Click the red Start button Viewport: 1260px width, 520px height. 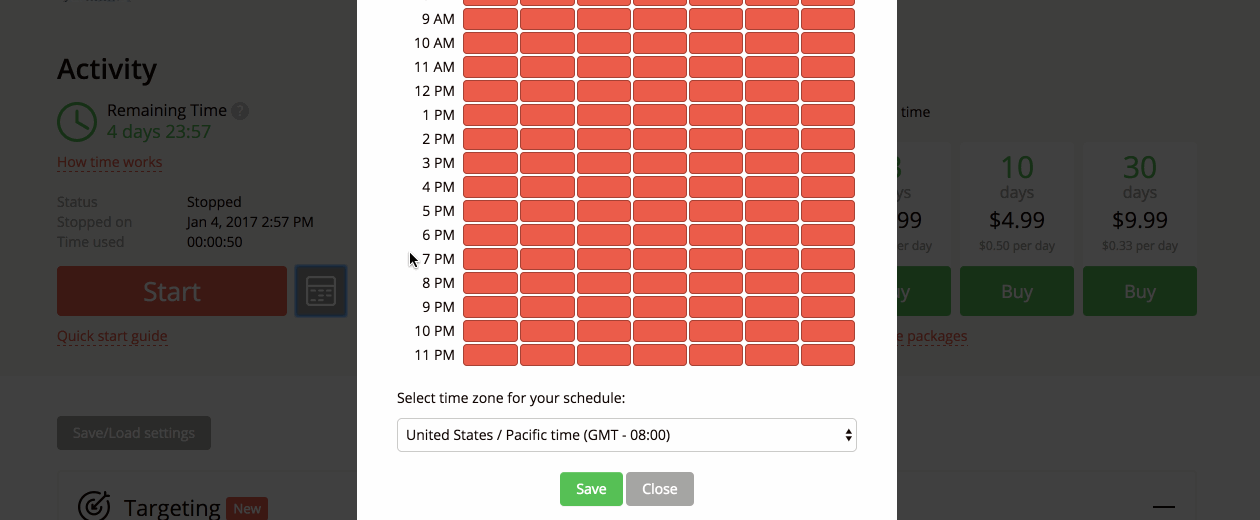pos(172,291)
